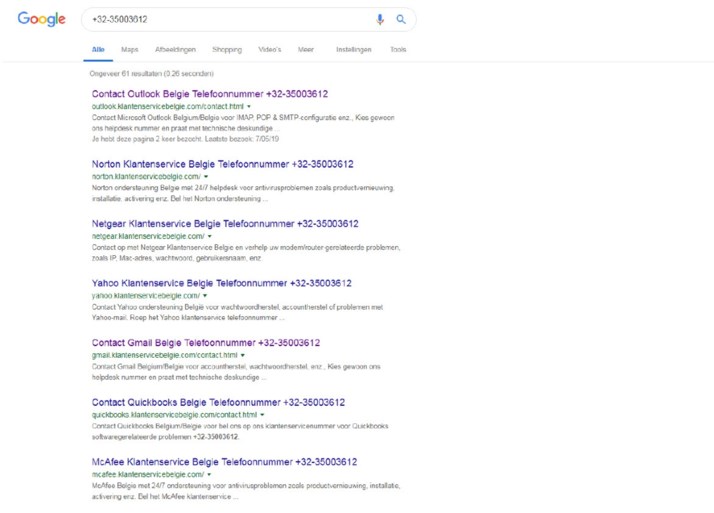Open McAfee Klantenservice Belgie result link
714x513 pixels.
[x=224, y=462]
